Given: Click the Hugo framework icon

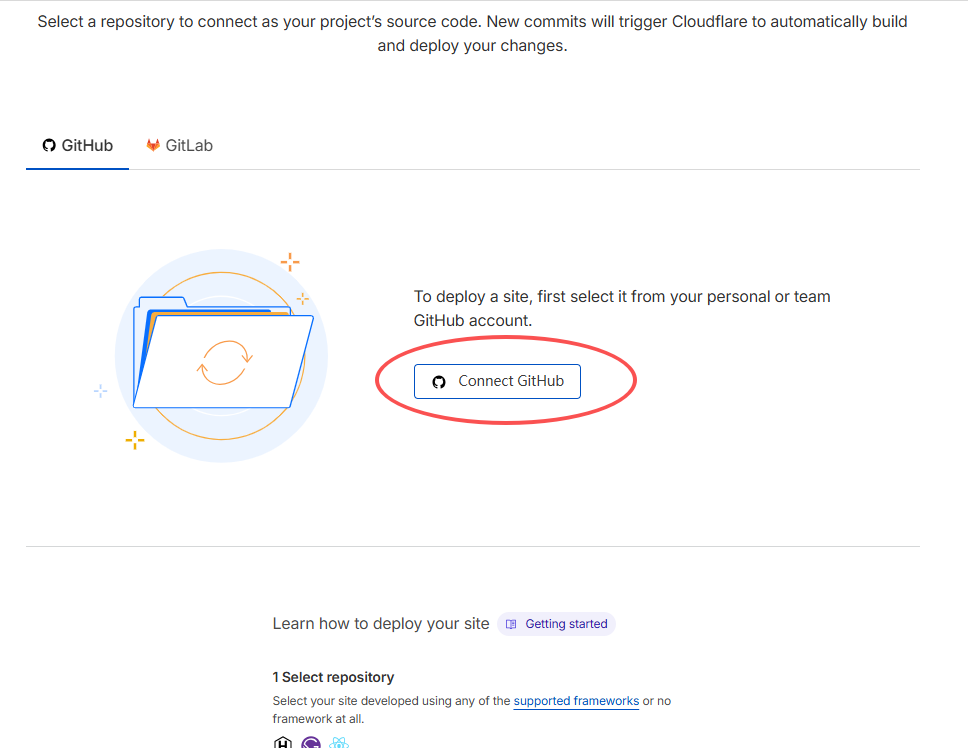Looking at the screenshot, I should pyautogui.click(x=283, y=743).
